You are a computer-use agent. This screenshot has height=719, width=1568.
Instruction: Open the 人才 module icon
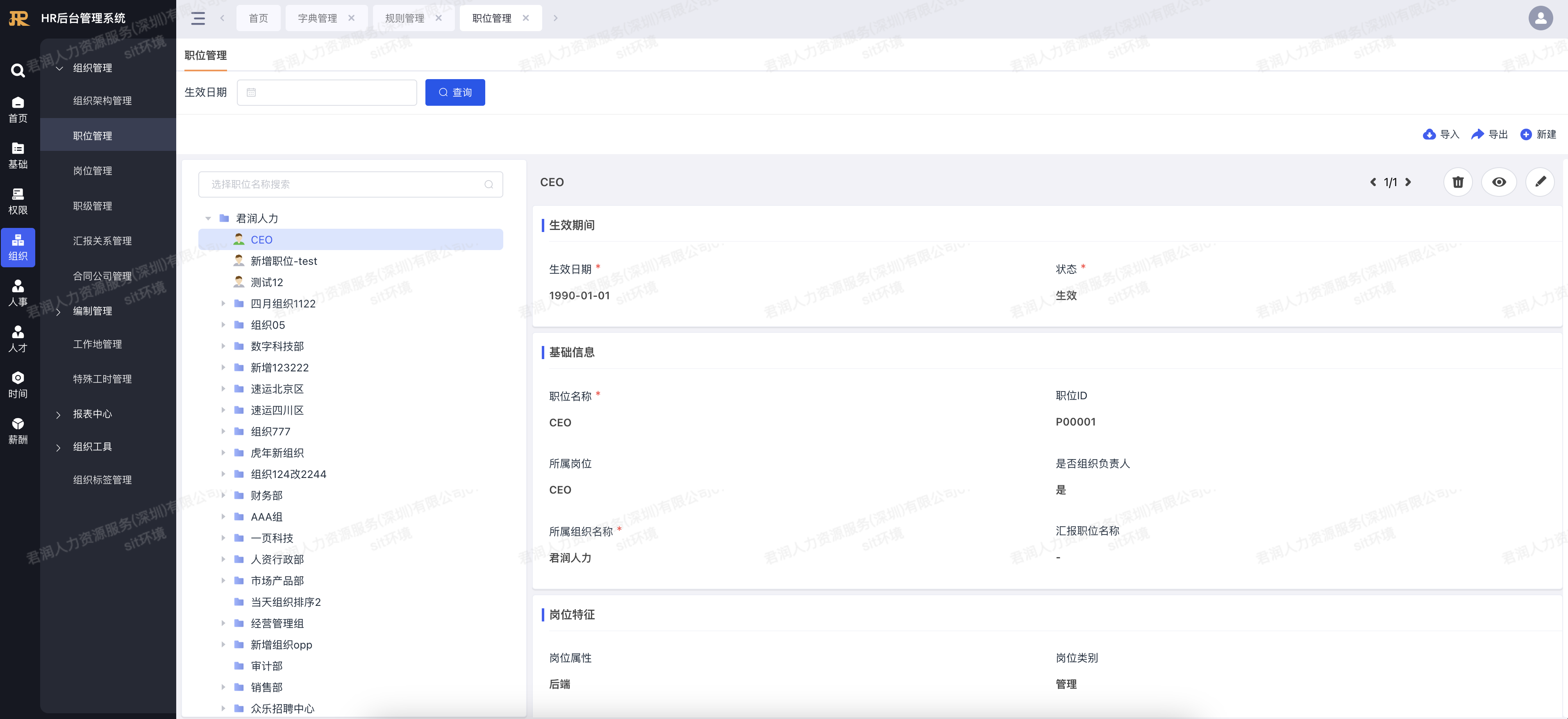[18, 339]
